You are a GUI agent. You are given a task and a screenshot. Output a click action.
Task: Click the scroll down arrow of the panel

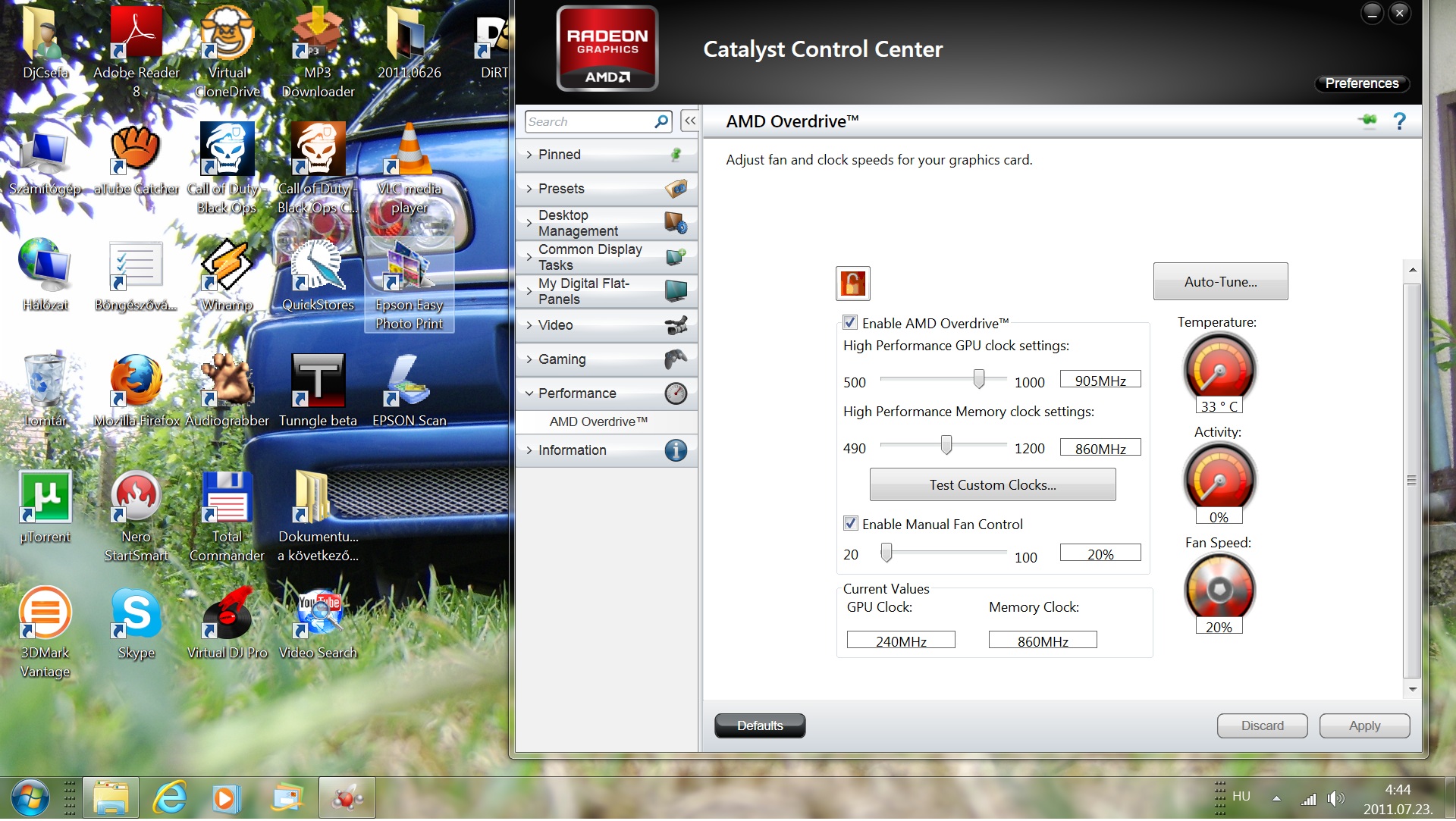click(1411, 689)
